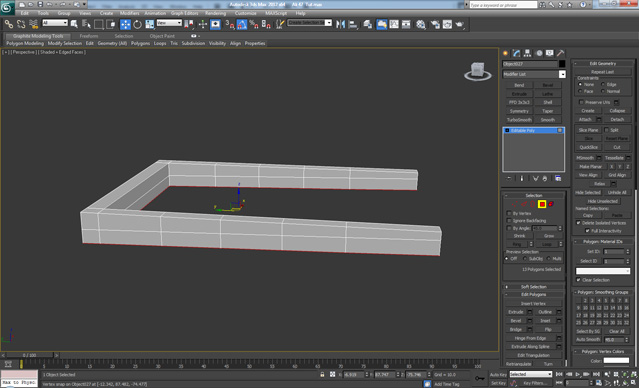Open the Motion command panel tab
Viewport: 639px width, 388px height.
pyautogui.click(x=539, y=53)
